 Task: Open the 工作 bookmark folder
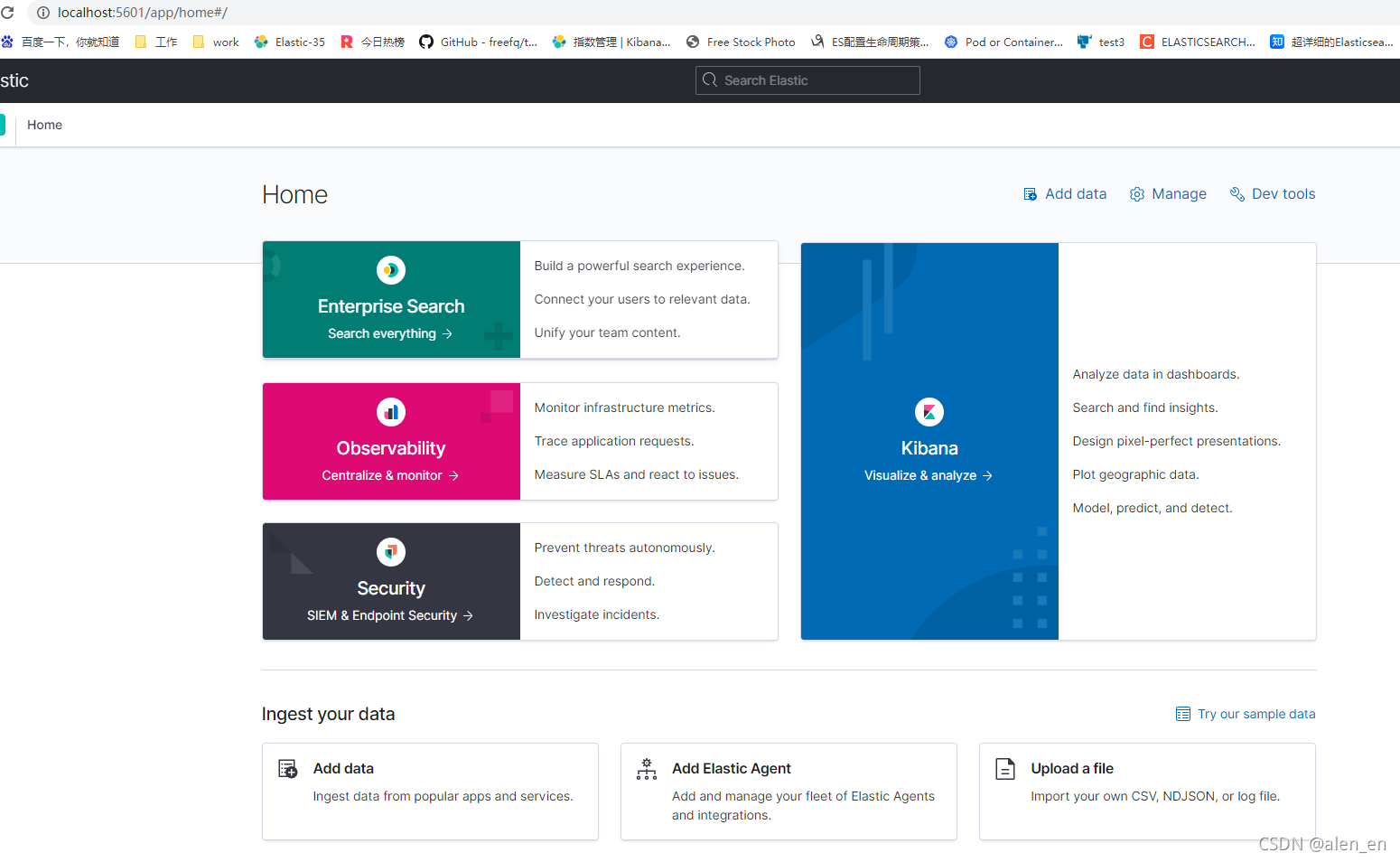point(156,42)
